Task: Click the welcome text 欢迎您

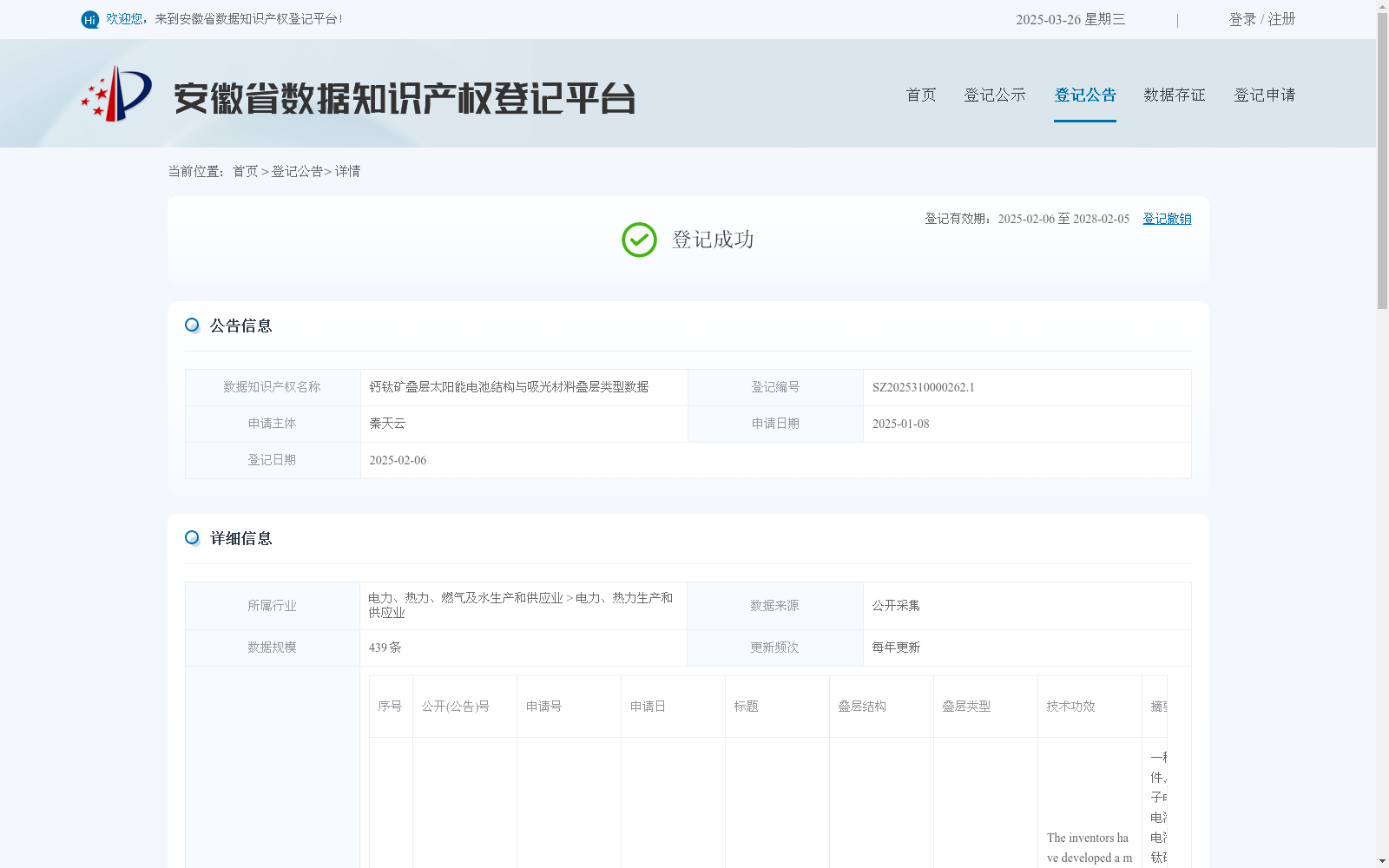Action: [124, 19]
